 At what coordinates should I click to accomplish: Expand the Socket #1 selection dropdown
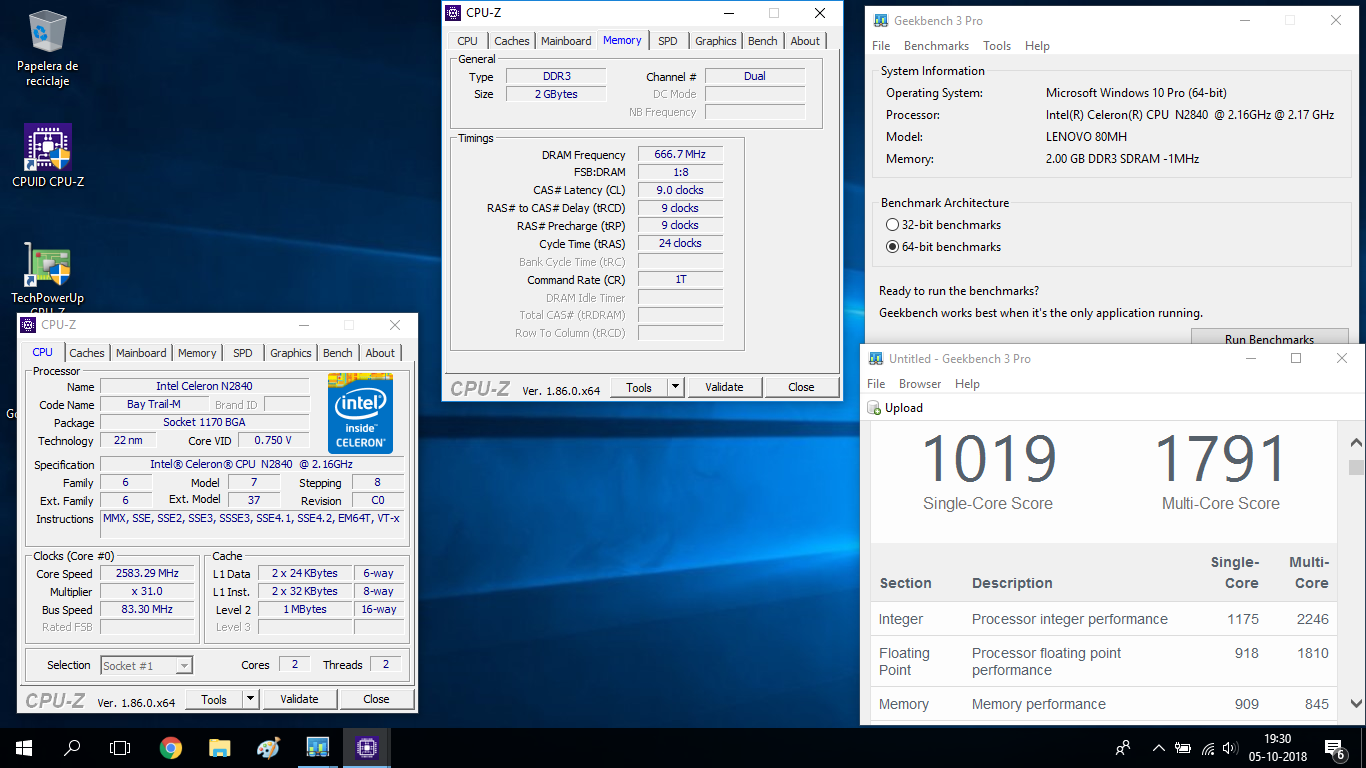[184, 665]
